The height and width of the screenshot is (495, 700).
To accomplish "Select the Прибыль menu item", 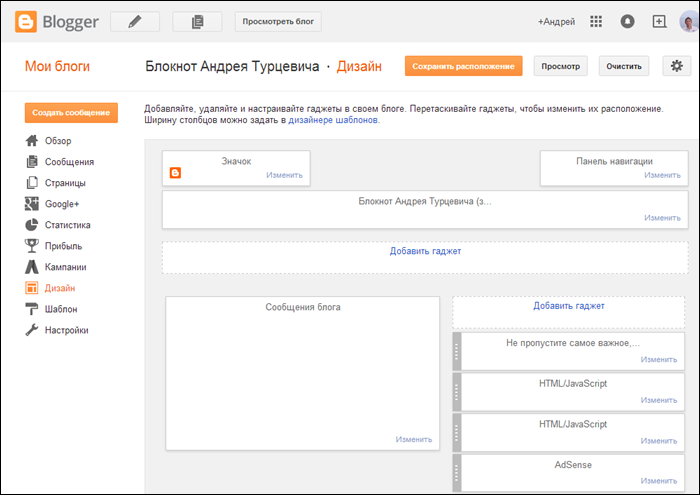I will pyautogui.click(x=63, y=245).
